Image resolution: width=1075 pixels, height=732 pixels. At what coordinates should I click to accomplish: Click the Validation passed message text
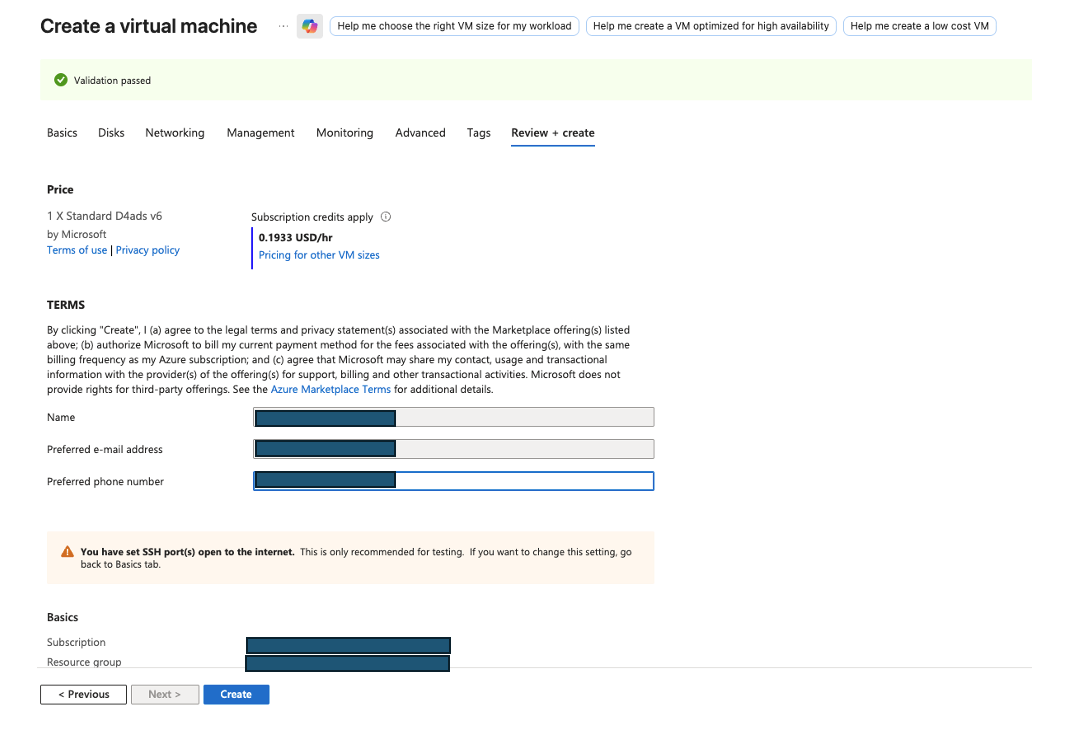[112, 80]
